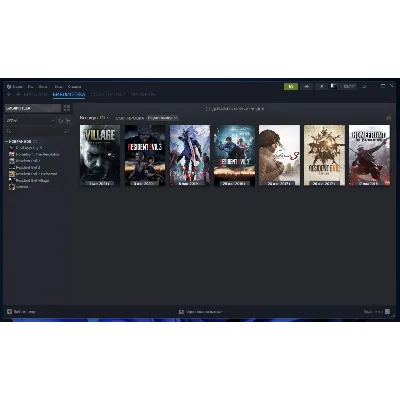
Task: Select Resident Evil 3 in the sidebar list
Action: pos(24,167)
